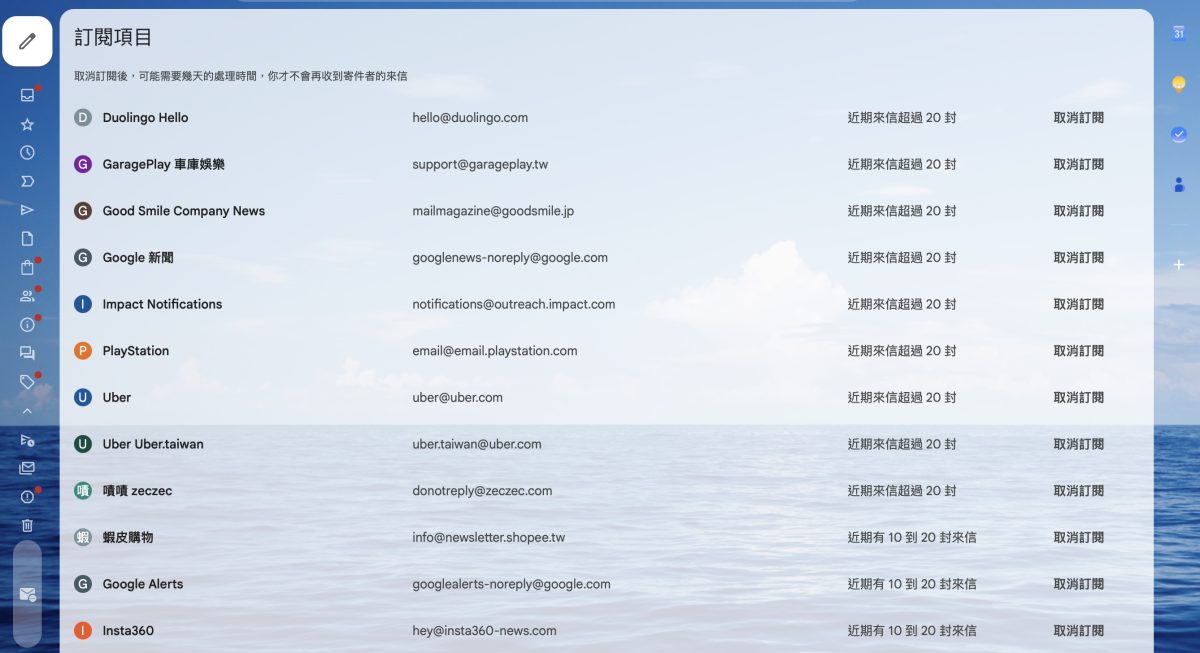Select Manage subscriptions icon in sidebar

click(x=27, y=594)
